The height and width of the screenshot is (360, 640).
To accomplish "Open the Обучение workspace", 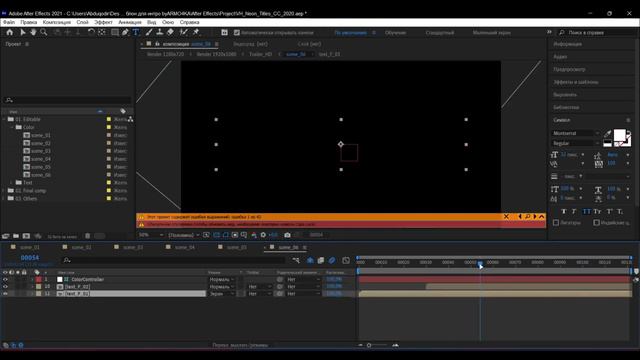I will 396,33.
